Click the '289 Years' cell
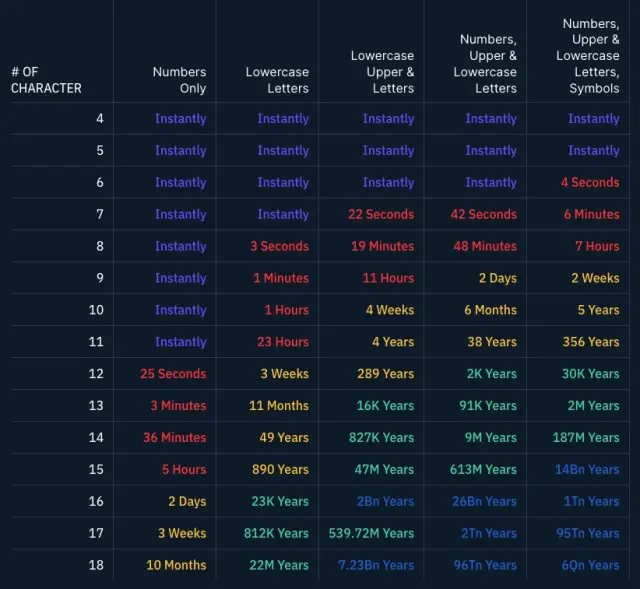This screenshot has width=640, height=589. point(385,374)
